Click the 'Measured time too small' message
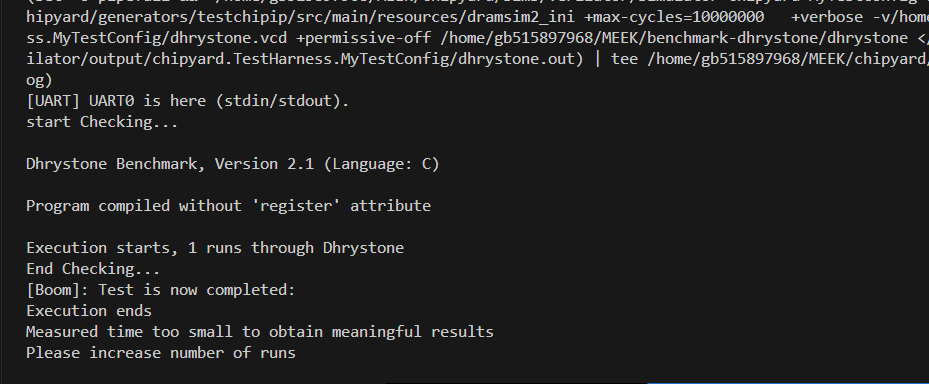The height and width of the screenshot is (384, 929). pos(260,332)
